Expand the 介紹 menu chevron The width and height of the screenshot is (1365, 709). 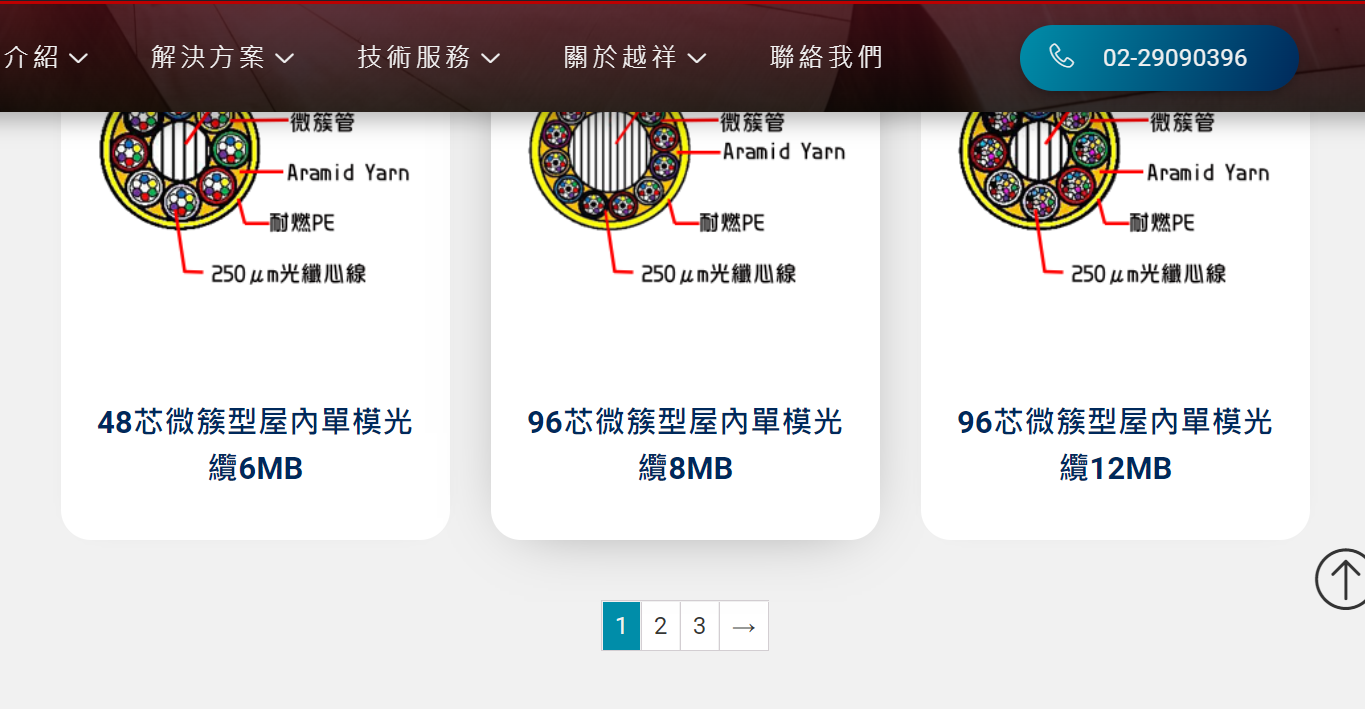pos(78,58)
